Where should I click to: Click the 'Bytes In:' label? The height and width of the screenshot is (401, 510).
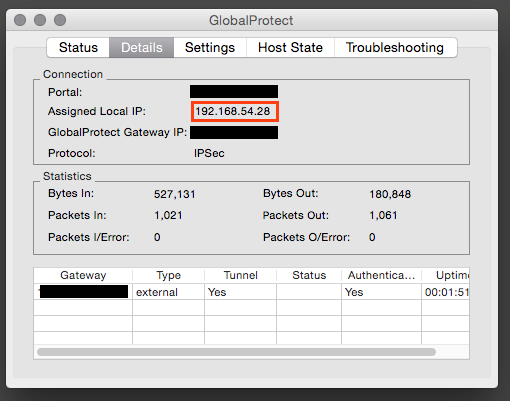71,193
